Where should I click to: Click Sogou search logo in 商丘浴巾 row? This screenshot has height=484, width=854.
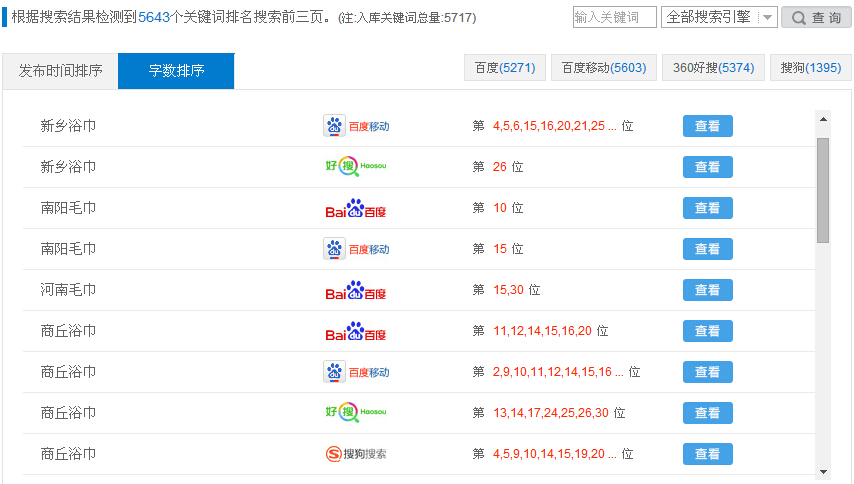coord(356,454)
